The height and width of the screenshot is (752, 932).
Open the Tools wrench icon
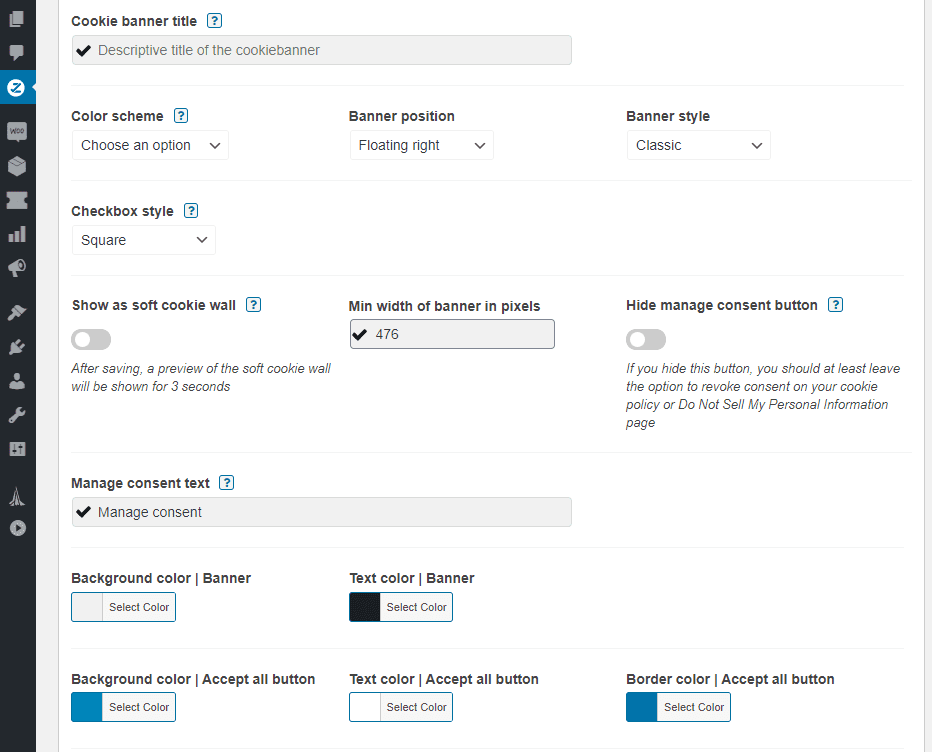tap(17, 414)
